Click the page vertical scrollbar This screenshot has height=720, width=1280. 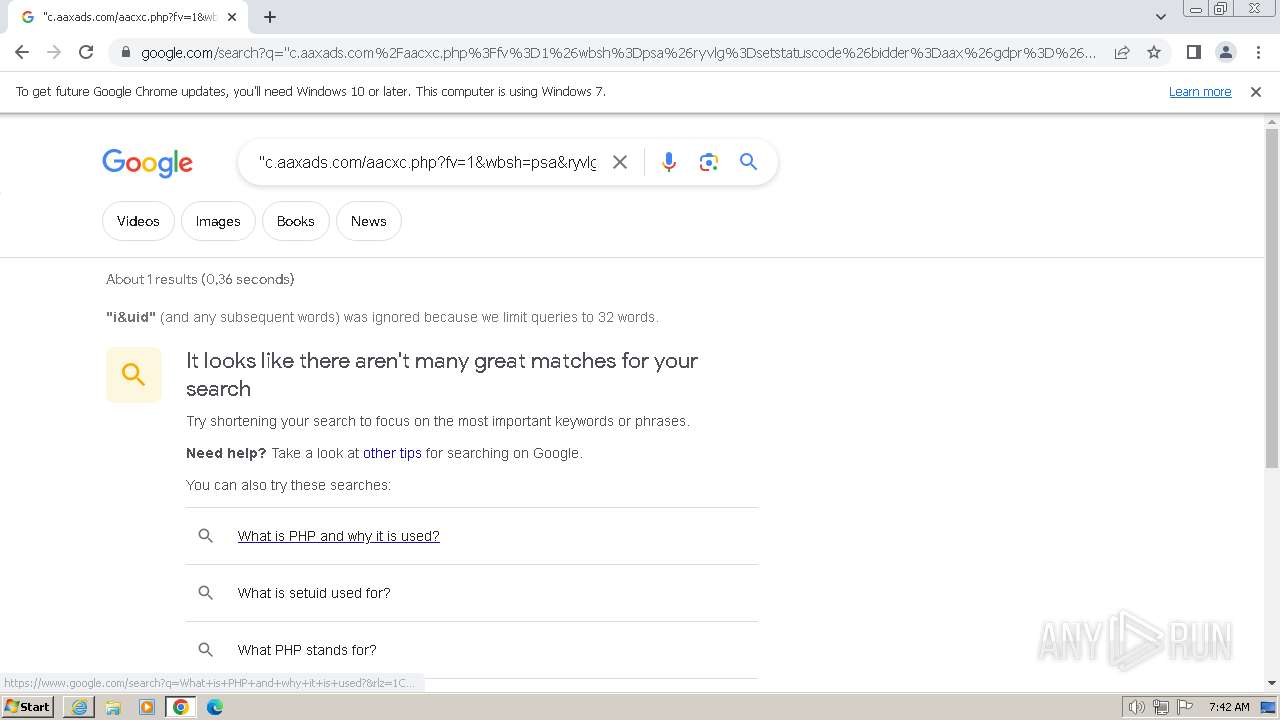(1272, 298)
